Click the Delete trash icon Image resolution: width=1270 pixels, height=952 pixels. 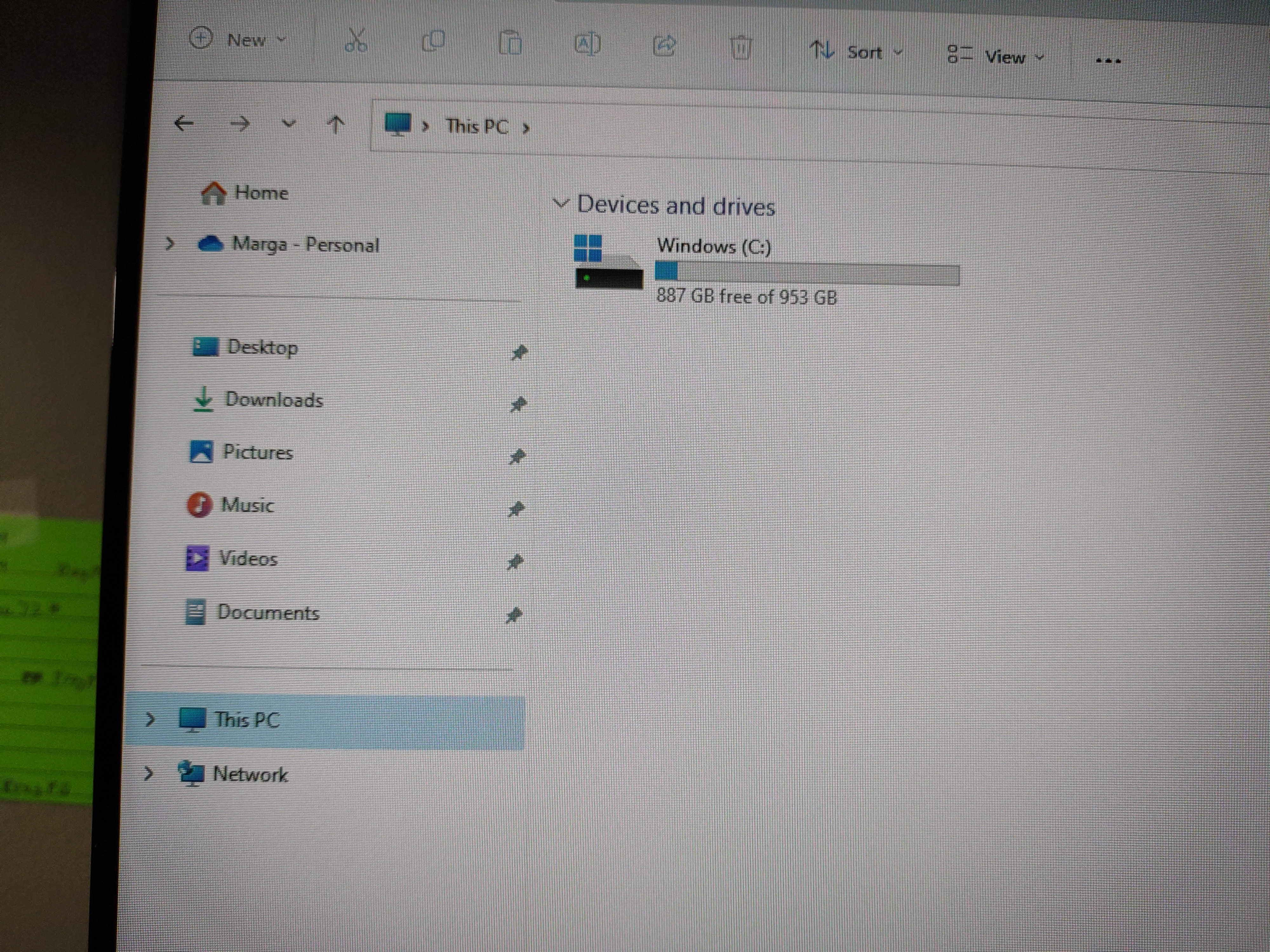point(741,48)
